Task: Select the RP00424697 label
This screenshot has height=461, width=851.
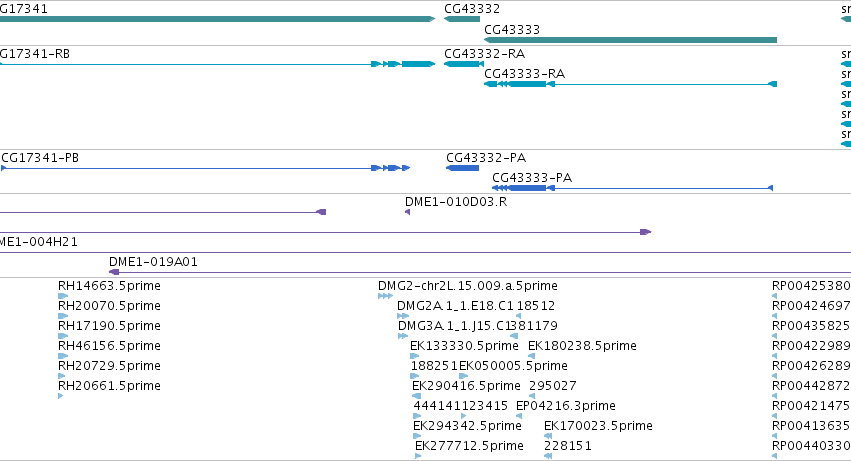Action: (811, 306)
